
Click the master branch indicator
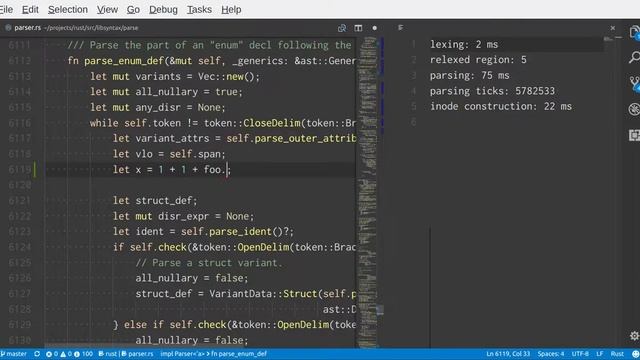pos(14,354)
